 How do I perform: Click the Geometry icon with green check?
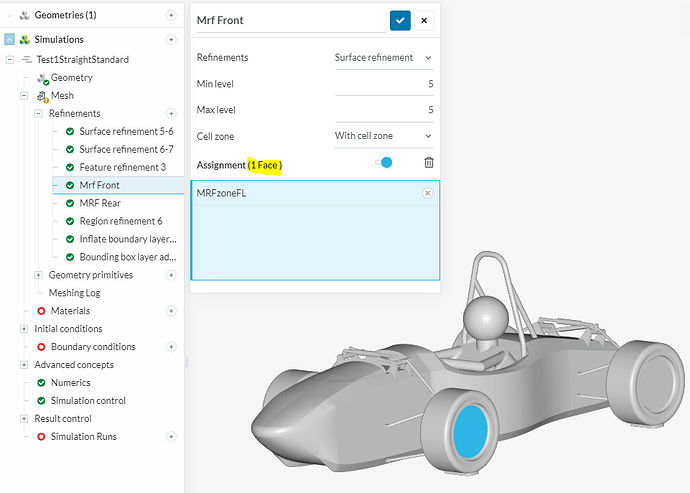tap(43, 78)
